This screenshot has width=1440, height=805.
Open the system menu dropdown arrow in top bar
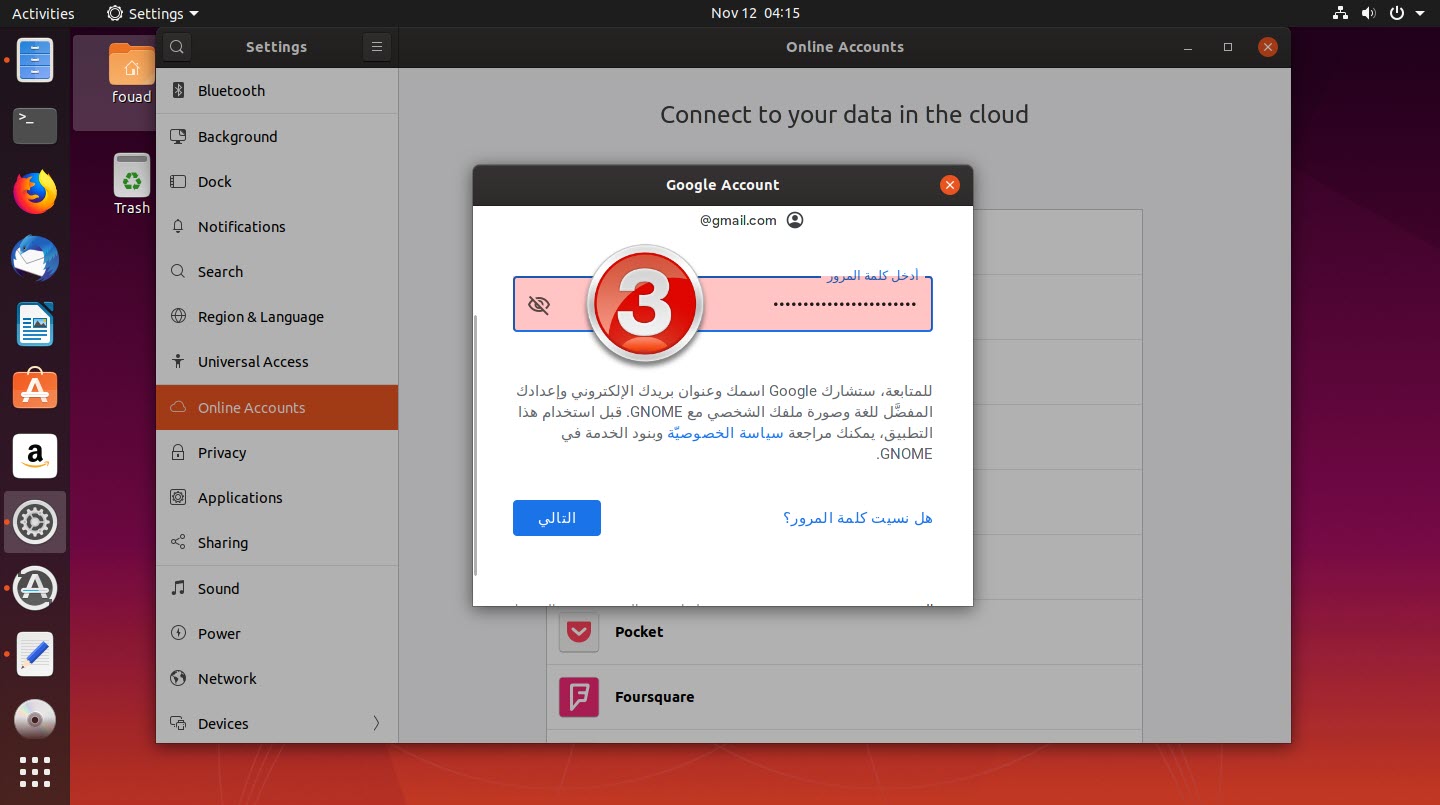tap(1419, 13)
